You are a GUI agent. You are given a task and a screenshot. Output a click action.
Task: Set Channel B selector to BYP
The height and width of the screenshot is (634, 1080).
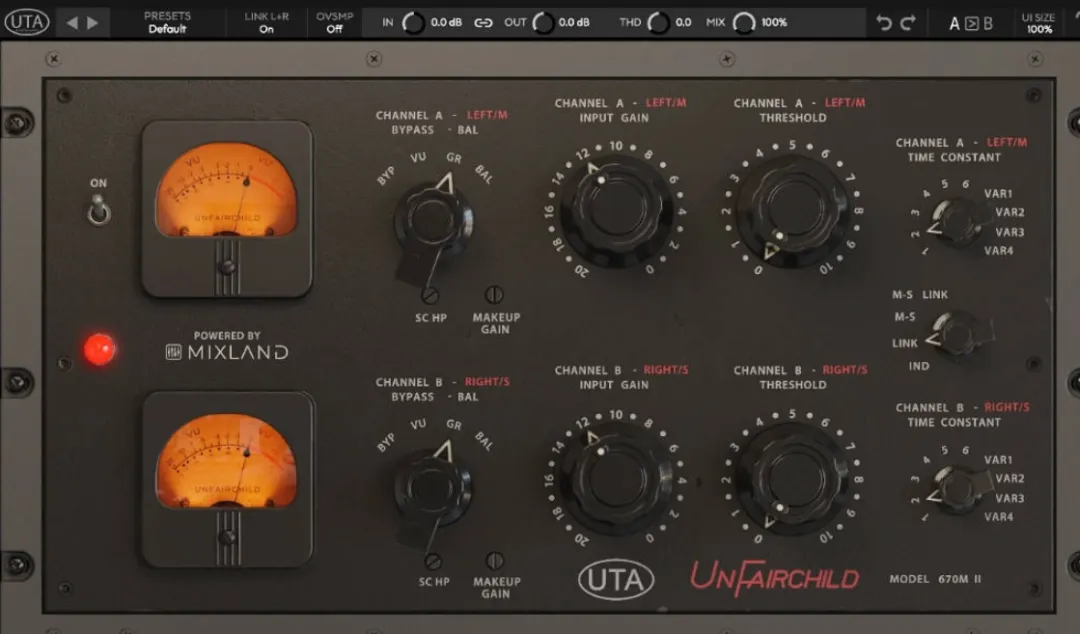(386, 443)
